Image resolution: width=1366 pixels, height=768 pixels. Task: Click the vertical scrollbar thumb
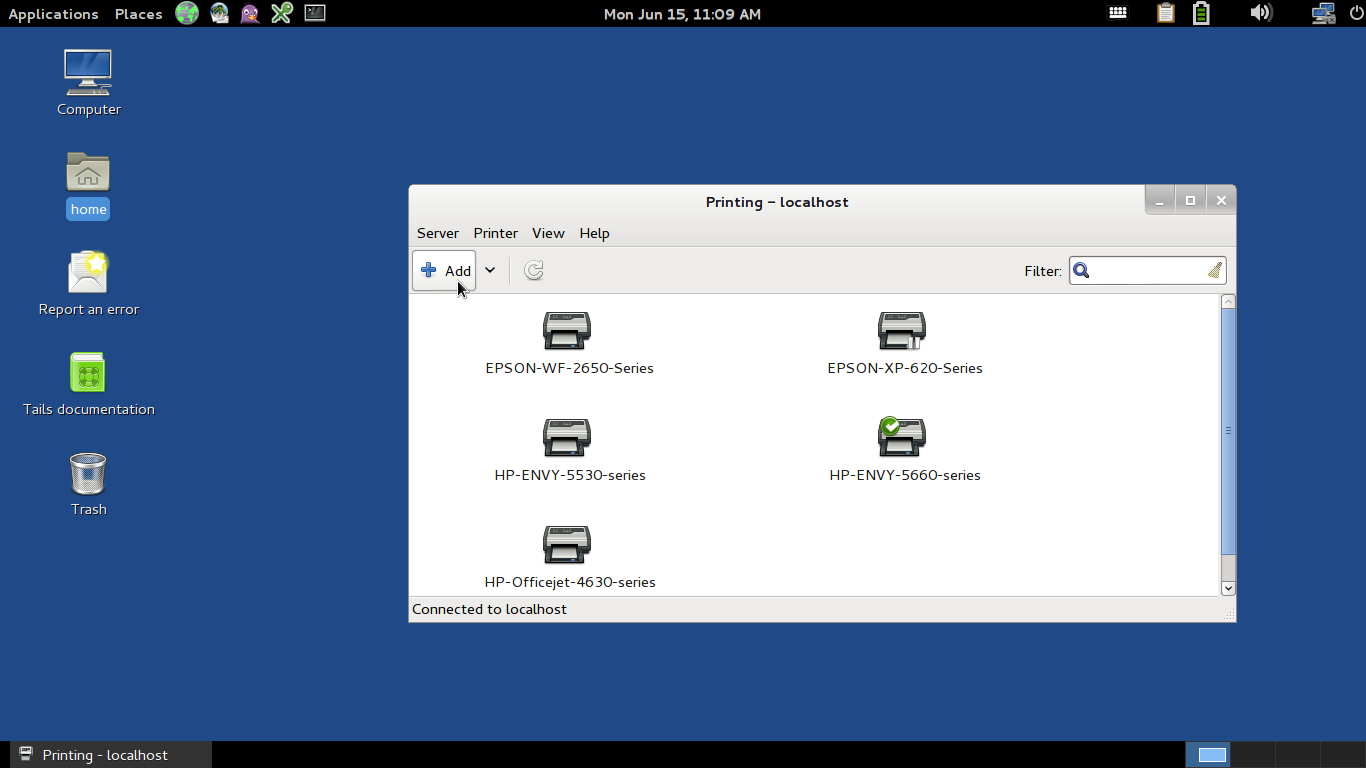coord(1229,432)
